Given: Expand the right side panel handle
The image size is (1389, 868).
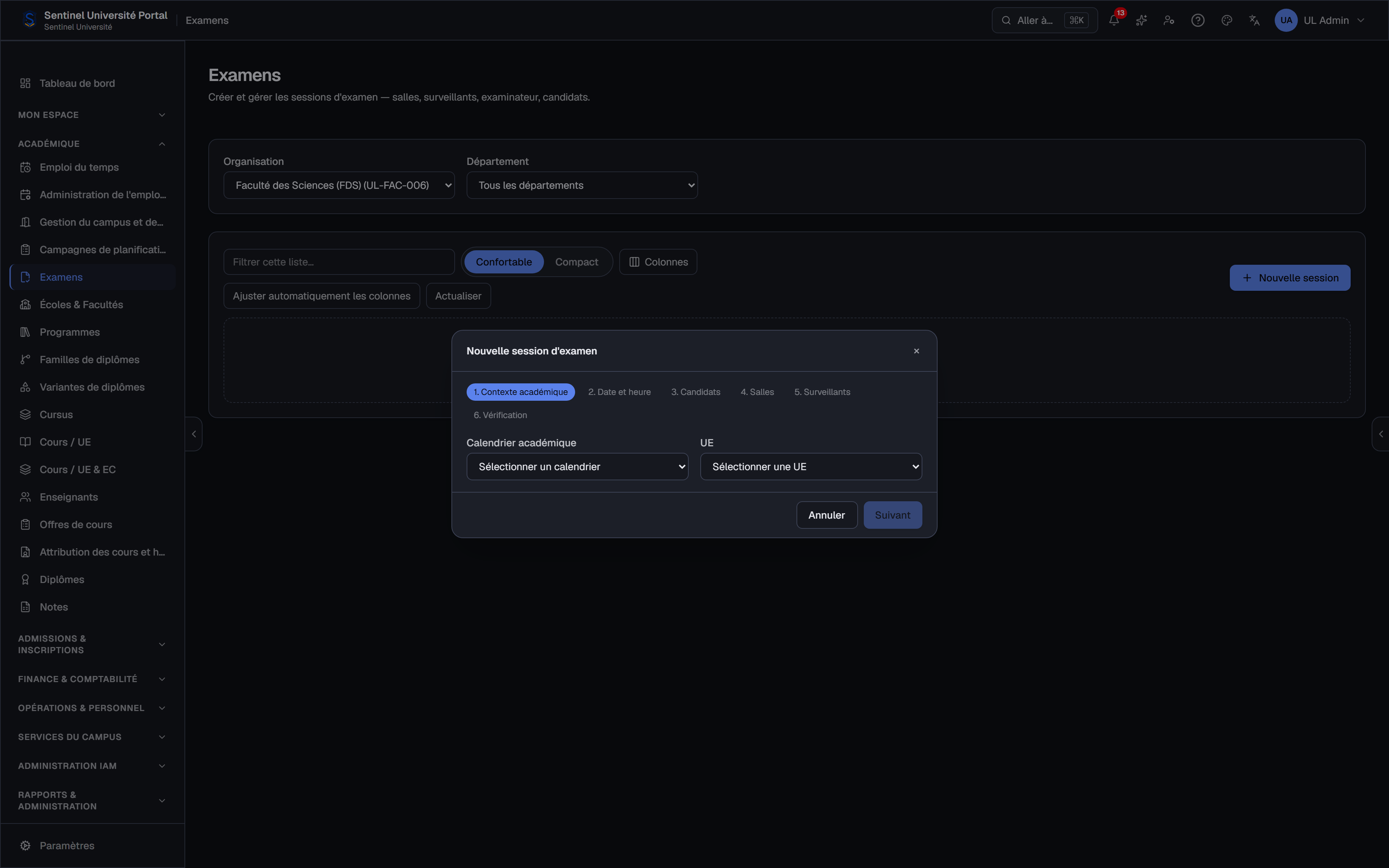Looking at the screenshot, I should [x=1380, y=434].
